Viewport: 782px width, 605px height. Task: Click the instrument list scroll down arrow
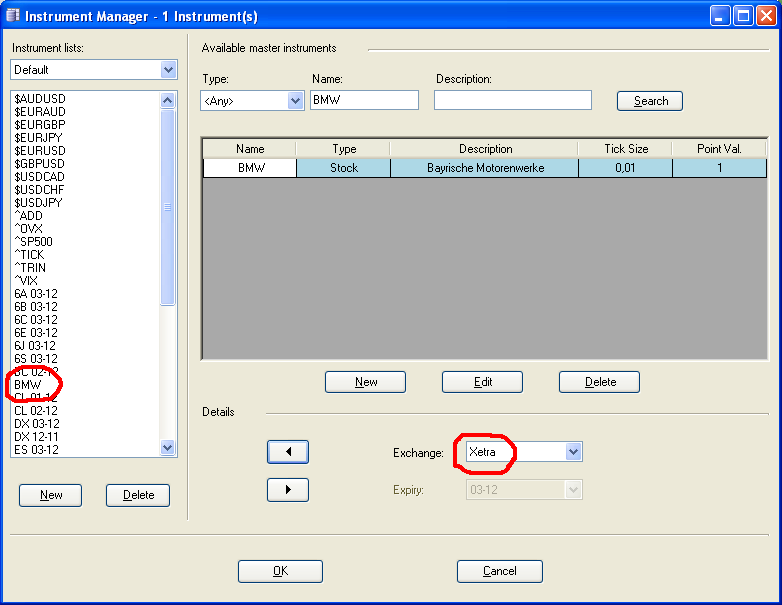pos(168,447)
